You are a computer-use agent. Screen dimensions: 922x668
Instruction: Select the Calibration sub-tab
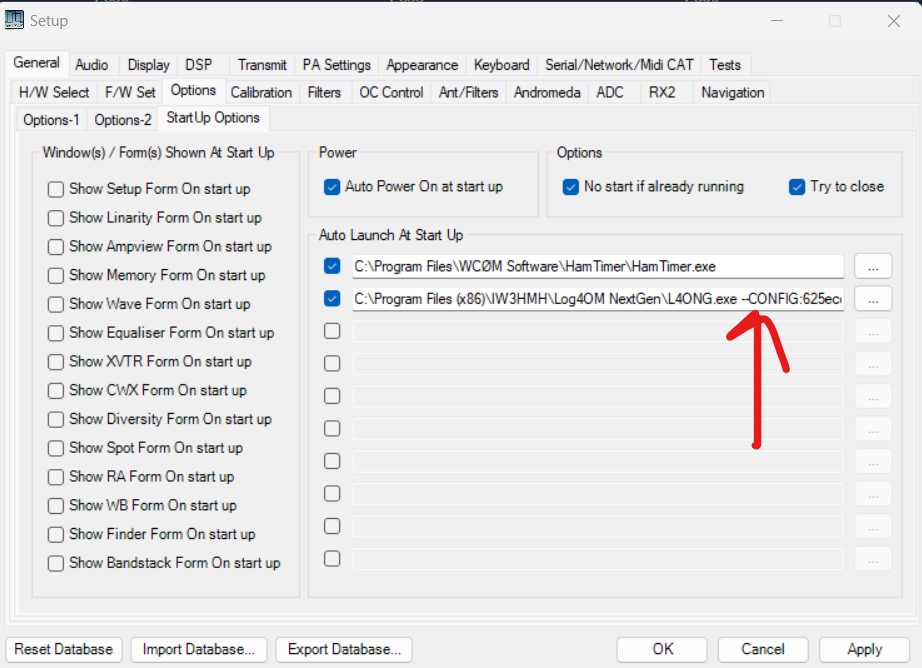(261, 92)
